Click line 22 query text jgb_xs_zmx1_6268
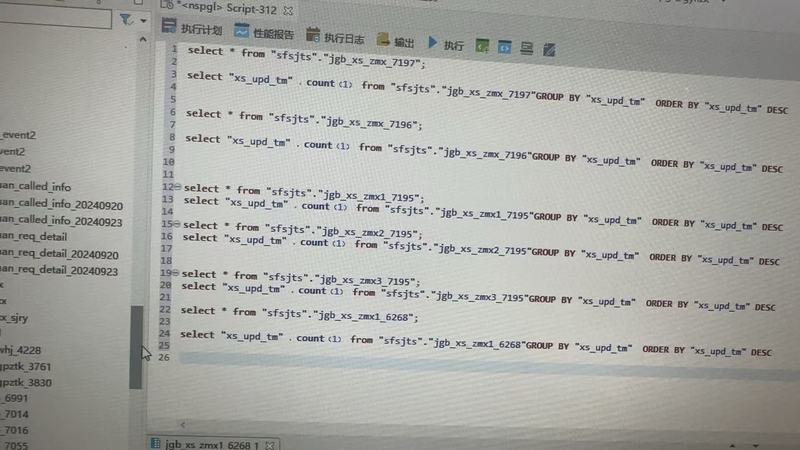This screenshot has width=800, height=450. pyautogui.click(x=299, y=313)
